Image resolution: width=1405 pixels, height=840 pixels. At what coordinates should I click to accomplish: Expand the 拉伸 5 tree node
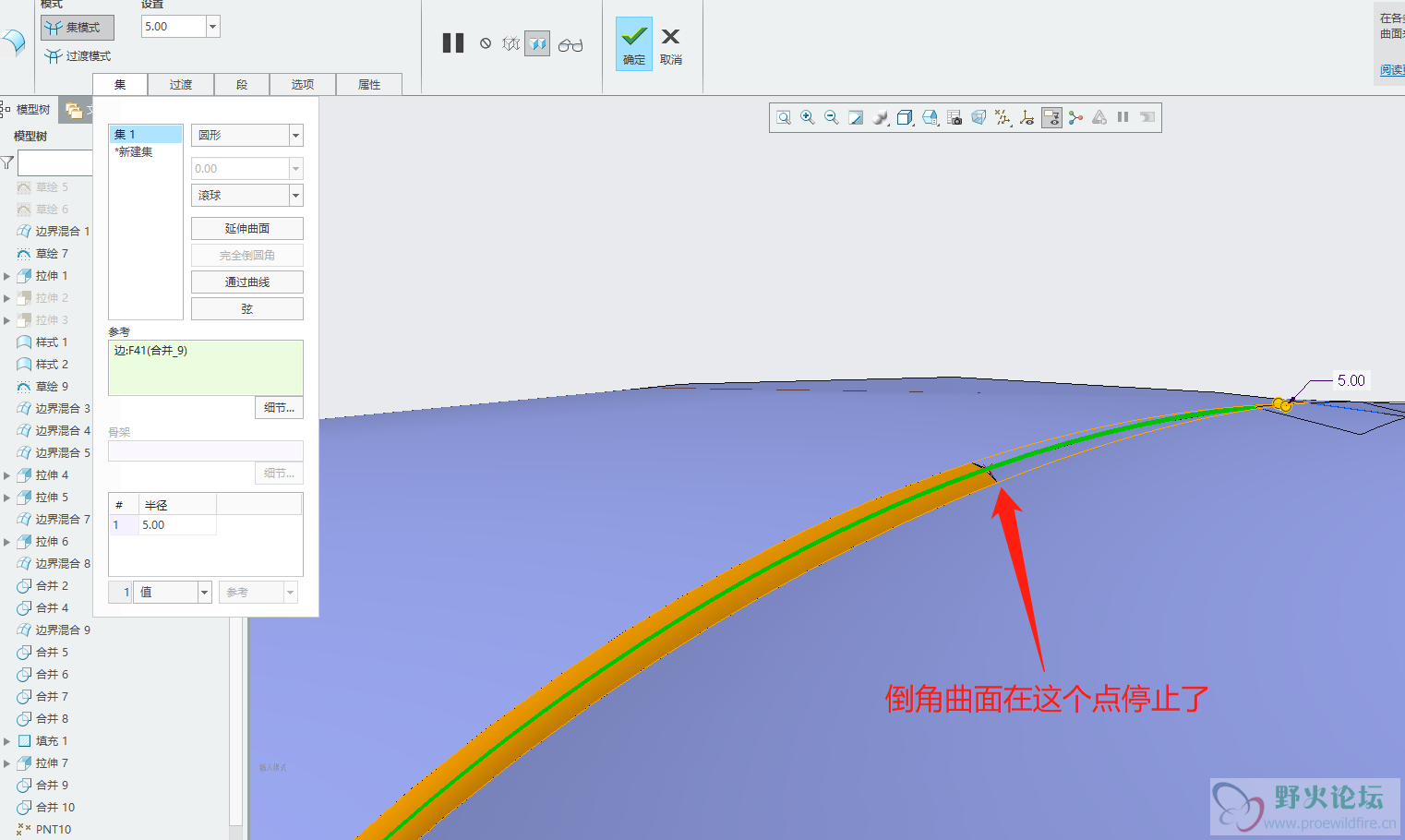point(7,498)
